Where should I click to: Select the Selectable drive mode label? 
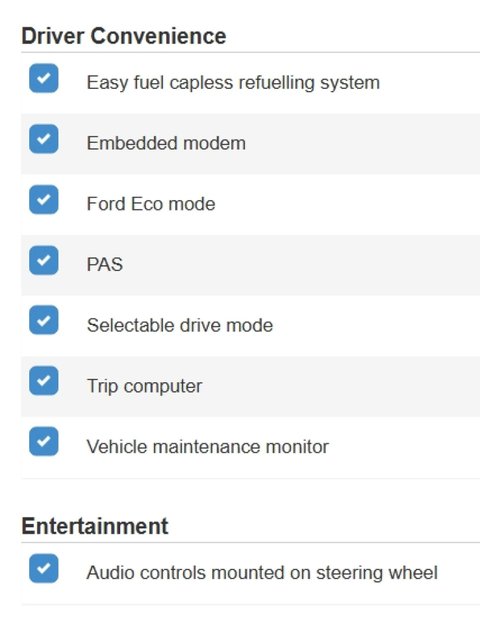tap(180, 325)
